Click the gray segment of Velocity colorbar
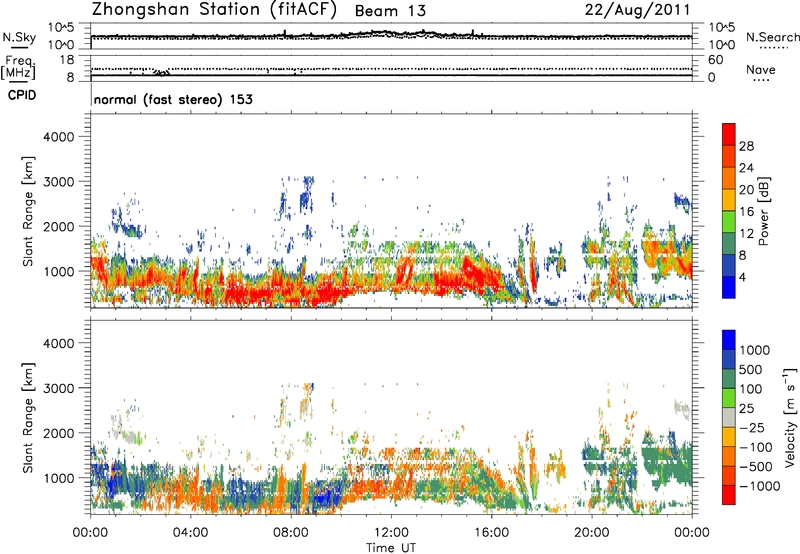This screenshot has width=800, height=554. point(729,418)
